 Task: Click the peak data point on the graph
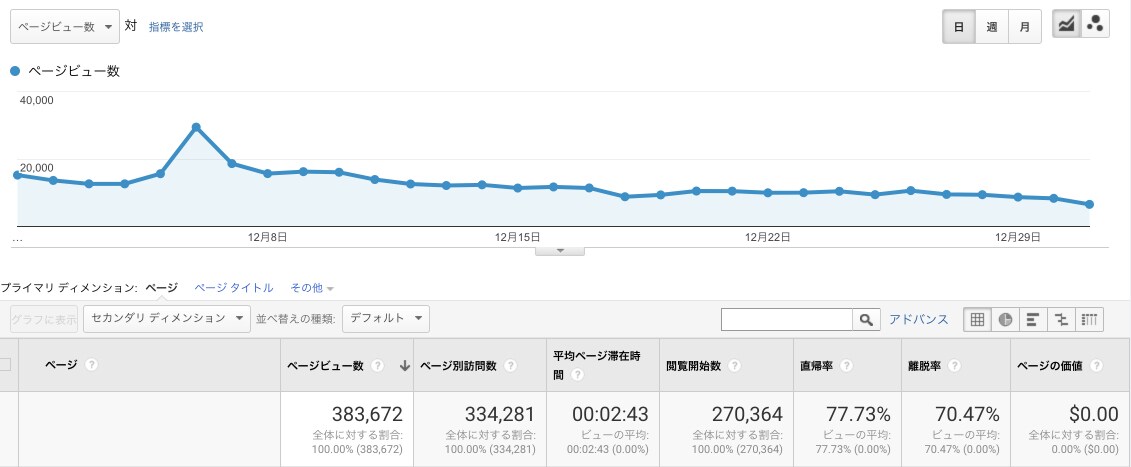click(195, 127)
